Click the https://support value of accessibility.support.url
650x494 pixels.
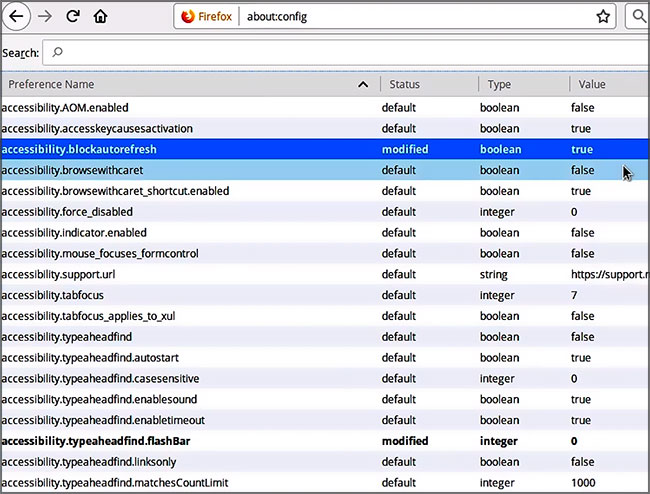[x=610, y=274]
